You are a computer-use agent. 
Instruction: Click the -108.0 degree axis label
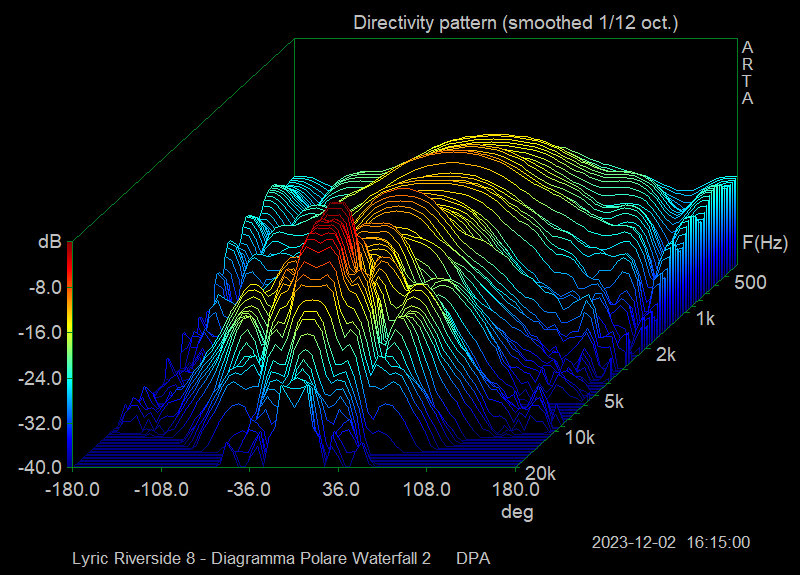pos(161,490)
